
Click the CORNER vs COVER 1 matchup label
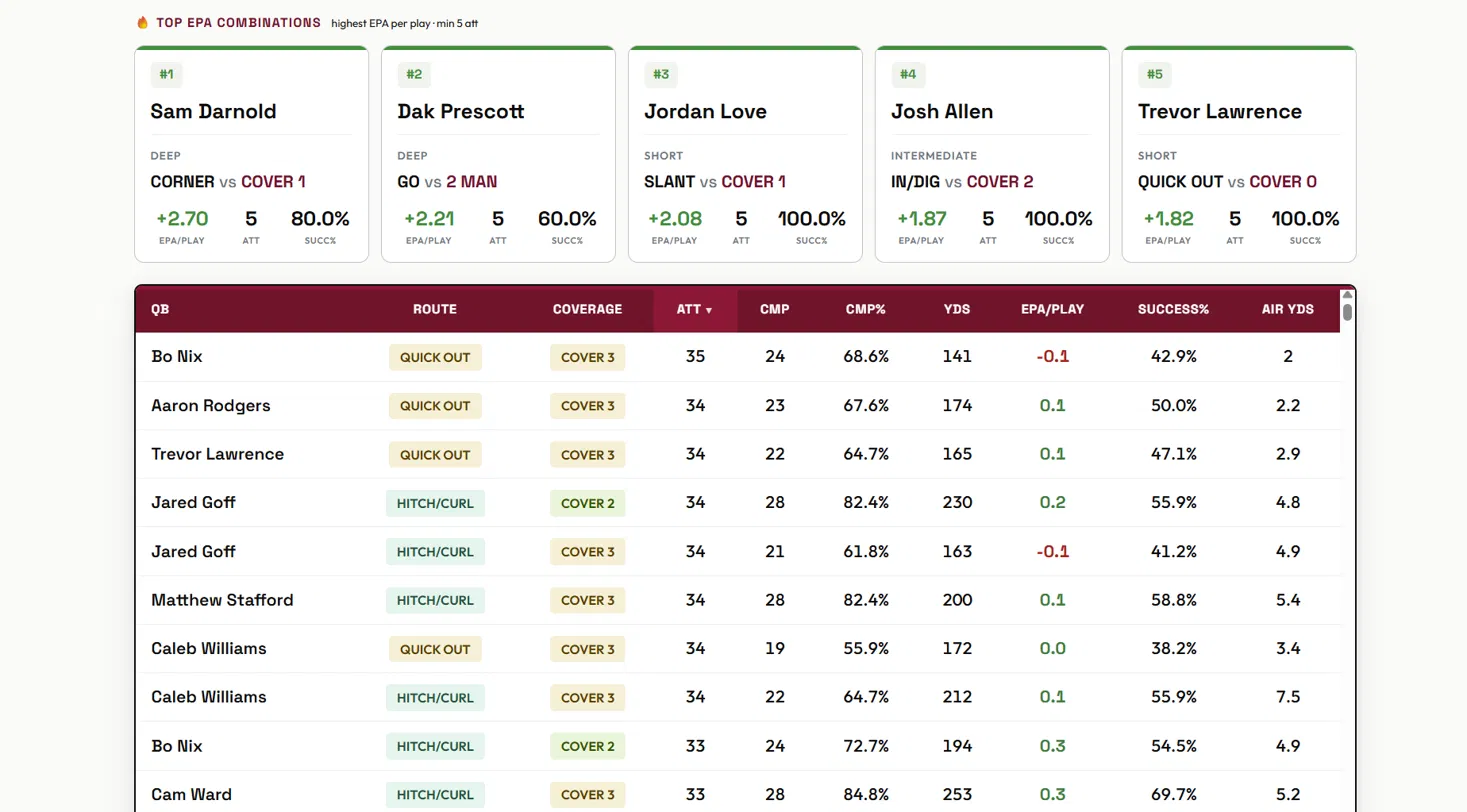(228, 182)
